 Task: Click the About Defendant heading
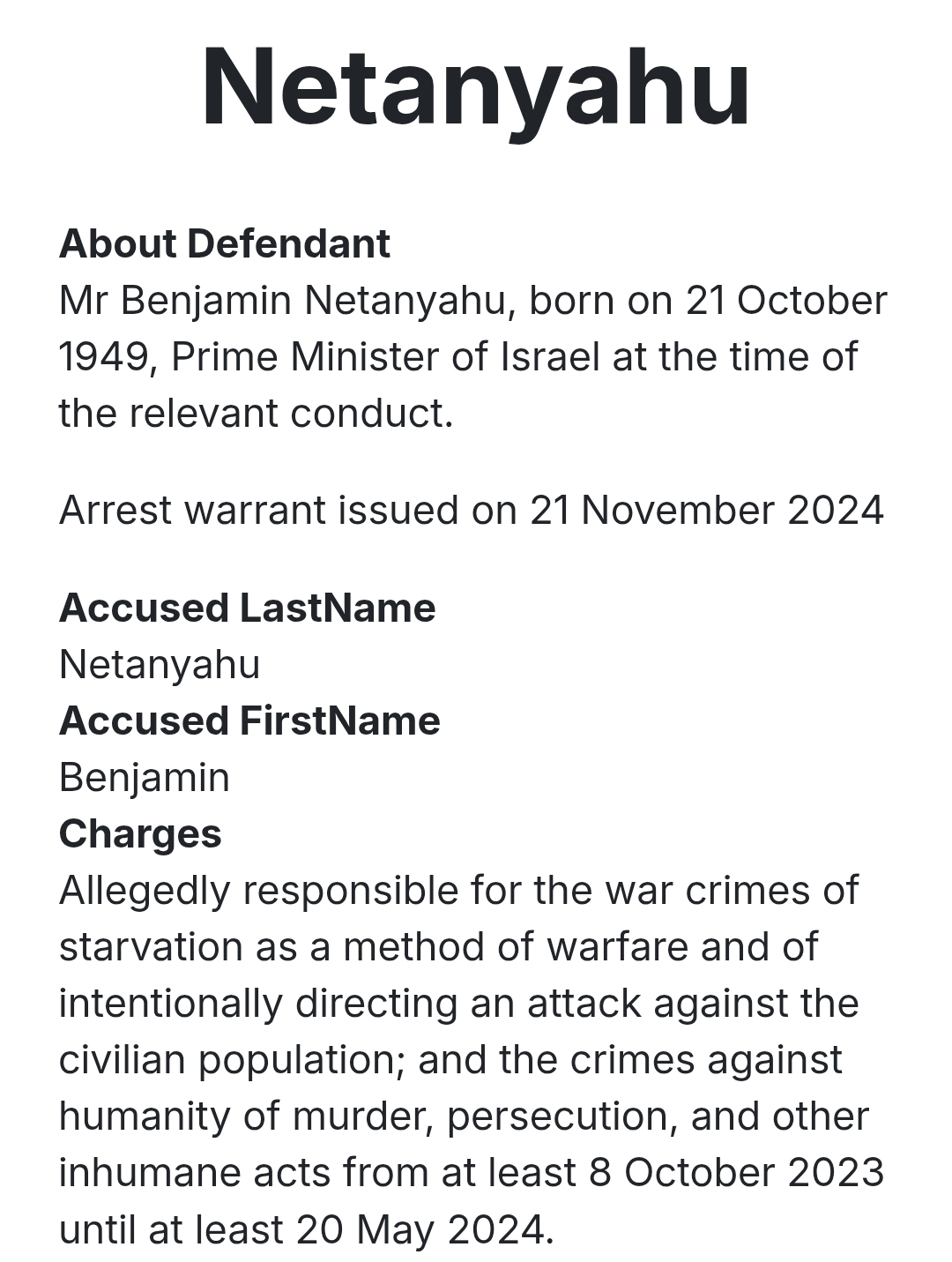[x=224, y=244]
